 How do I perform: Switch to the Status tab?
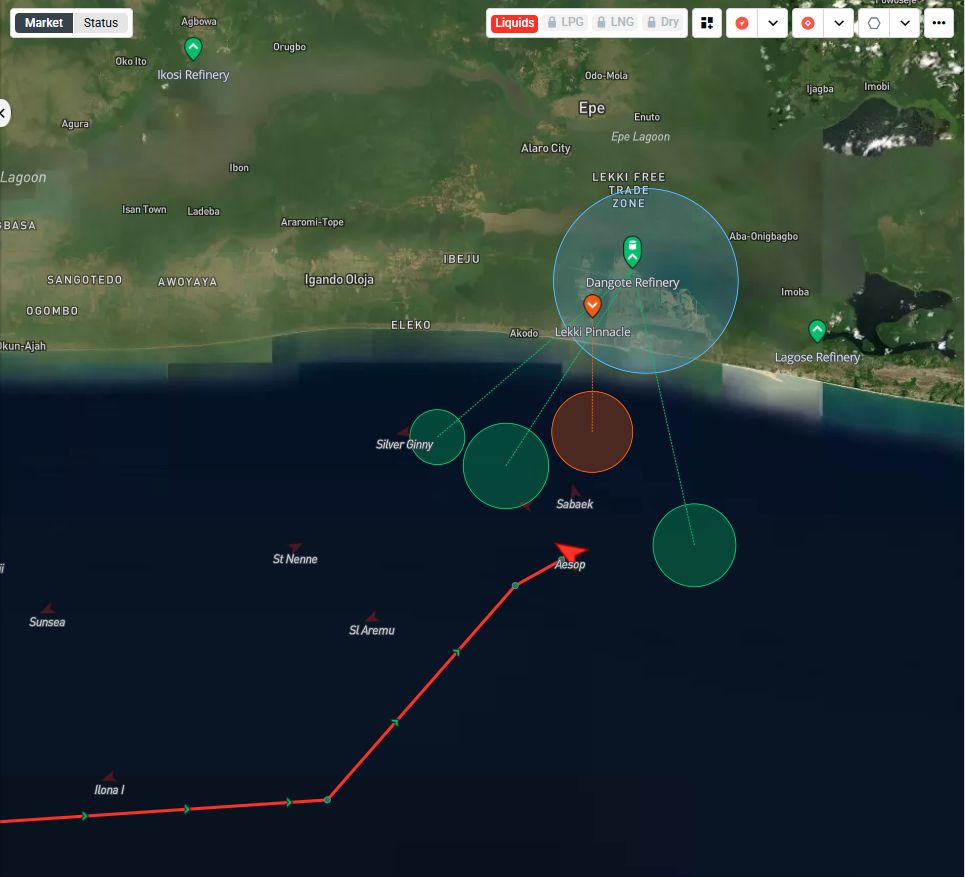[x=100, y=23]
